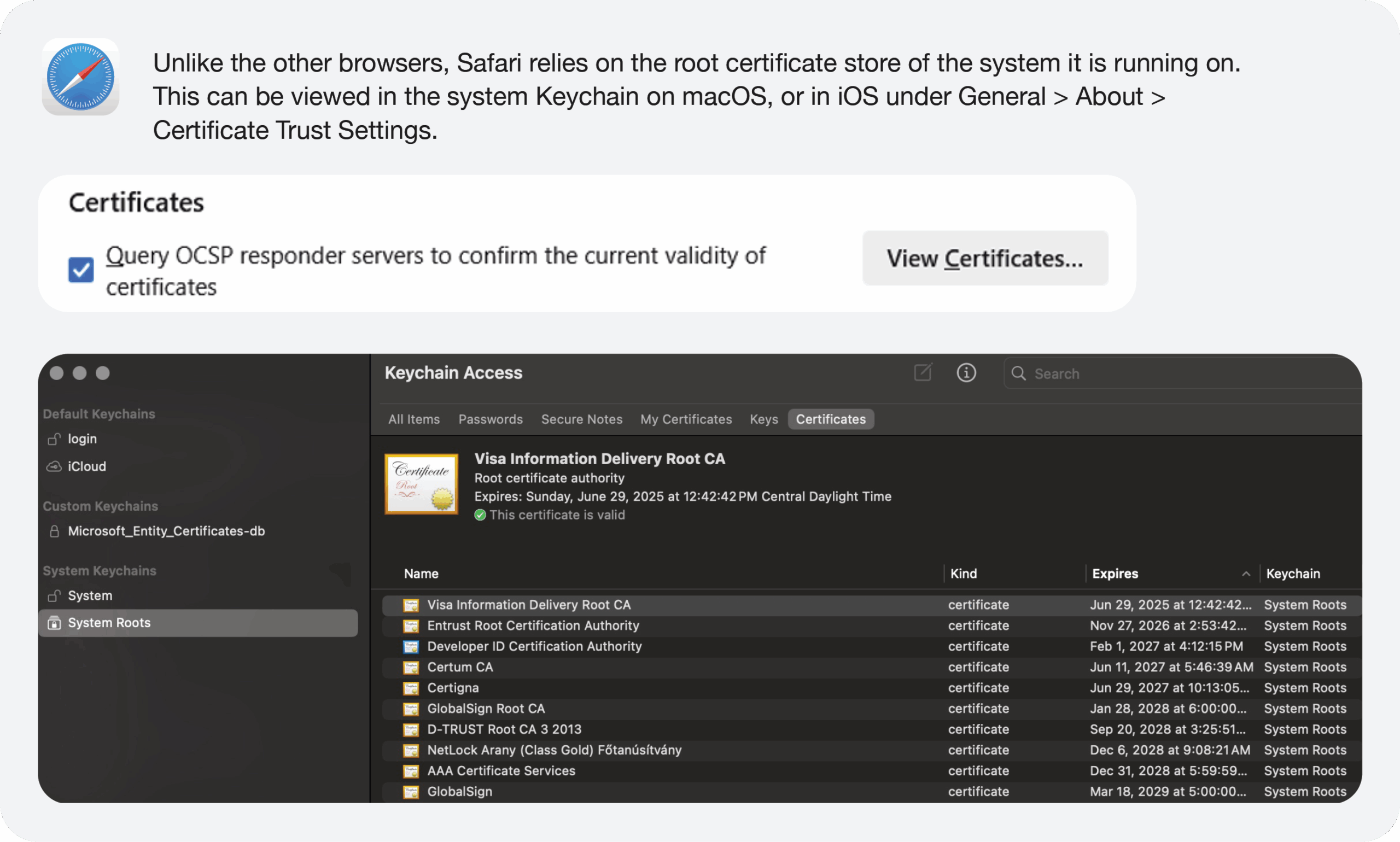
Task: Click the certificate icon beside Certum CA
Action: [x=411, y=668]
